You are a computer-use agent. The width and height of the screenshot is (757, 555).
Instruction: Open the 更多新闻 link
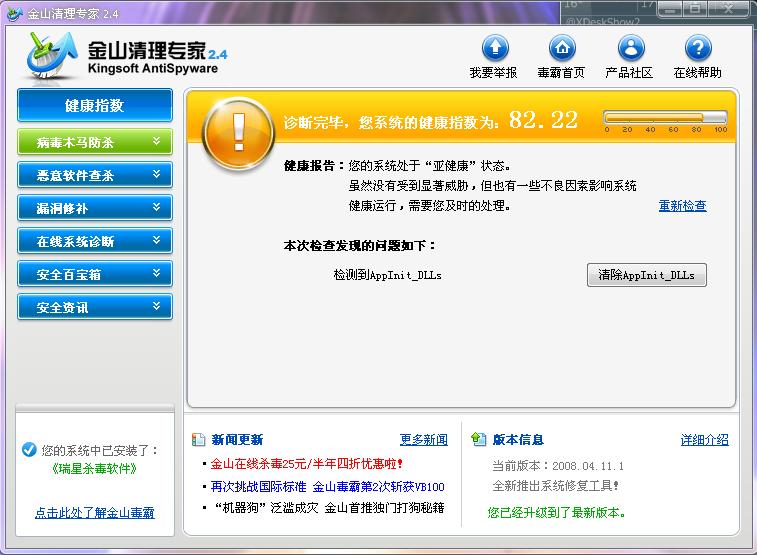423,440
